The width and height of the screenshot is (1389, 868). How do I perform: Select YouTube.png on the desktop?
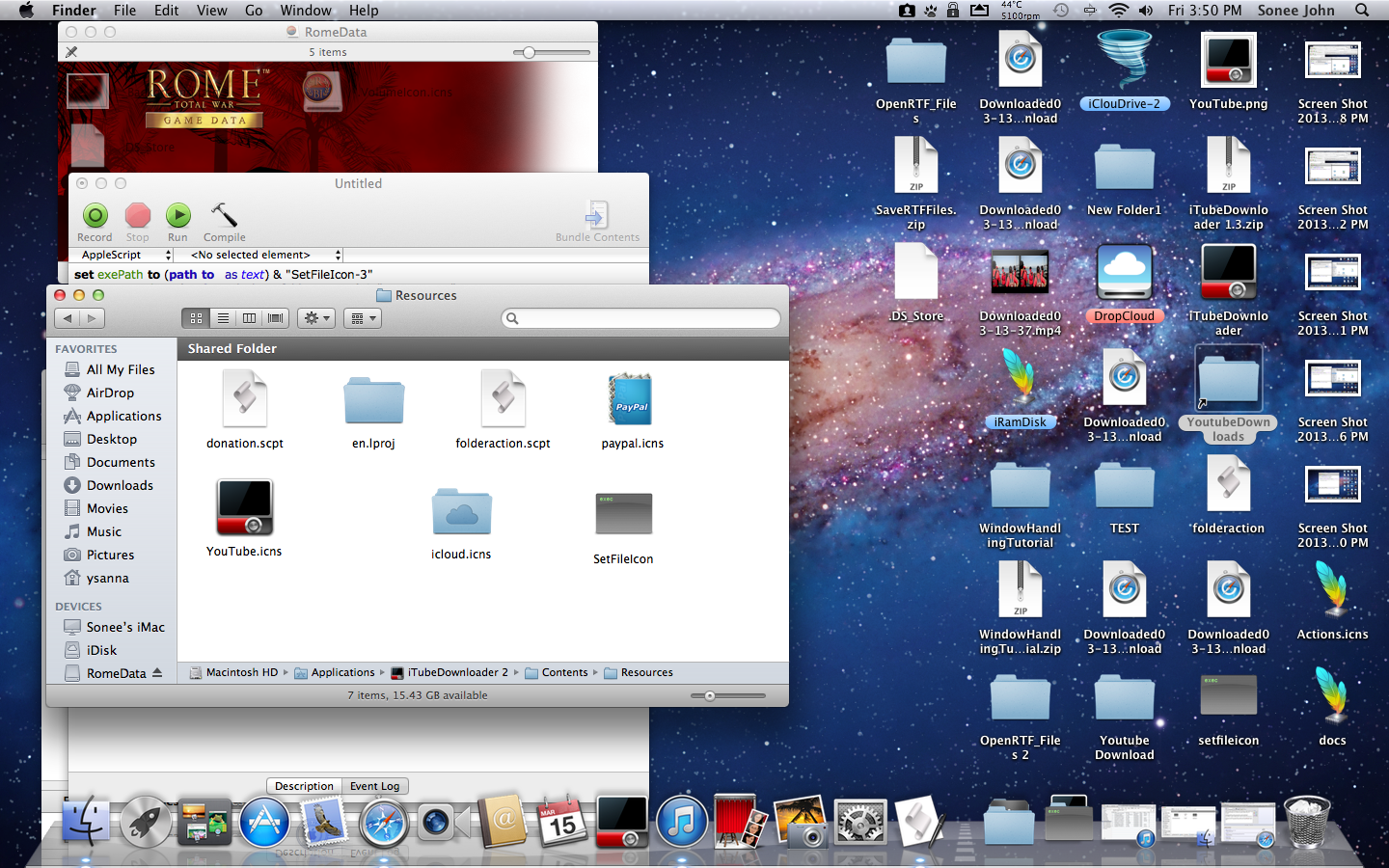[1229, 70]
